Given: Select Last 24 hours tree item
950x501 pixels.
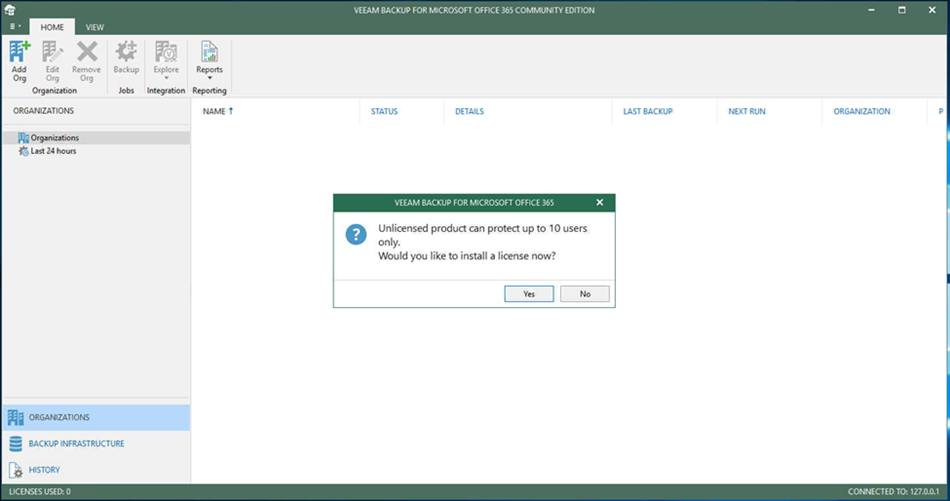Looking at the screenshot, I should (x=52, y=151).
